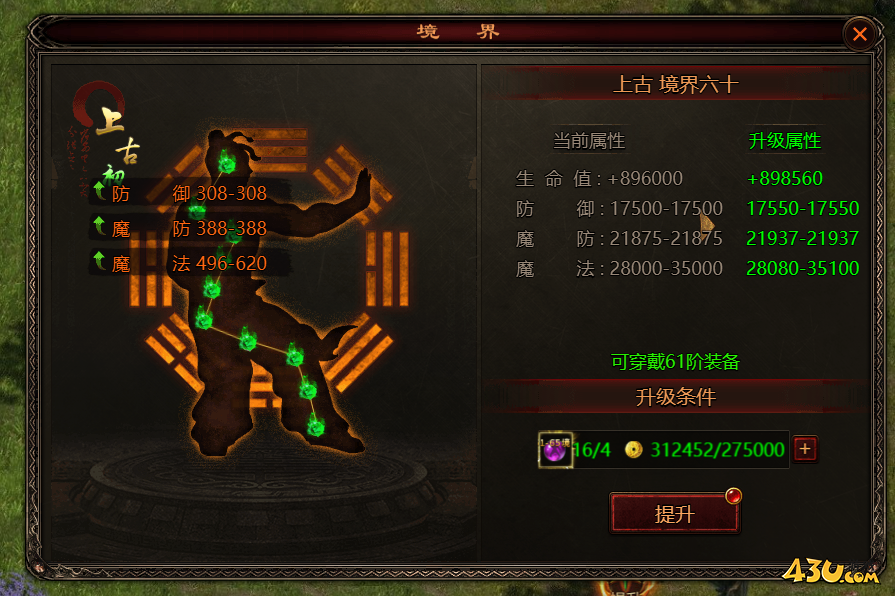This screenshot has height=596, width=895.
Task: Click the 当前属性 column label
Action: click(589, 140)
